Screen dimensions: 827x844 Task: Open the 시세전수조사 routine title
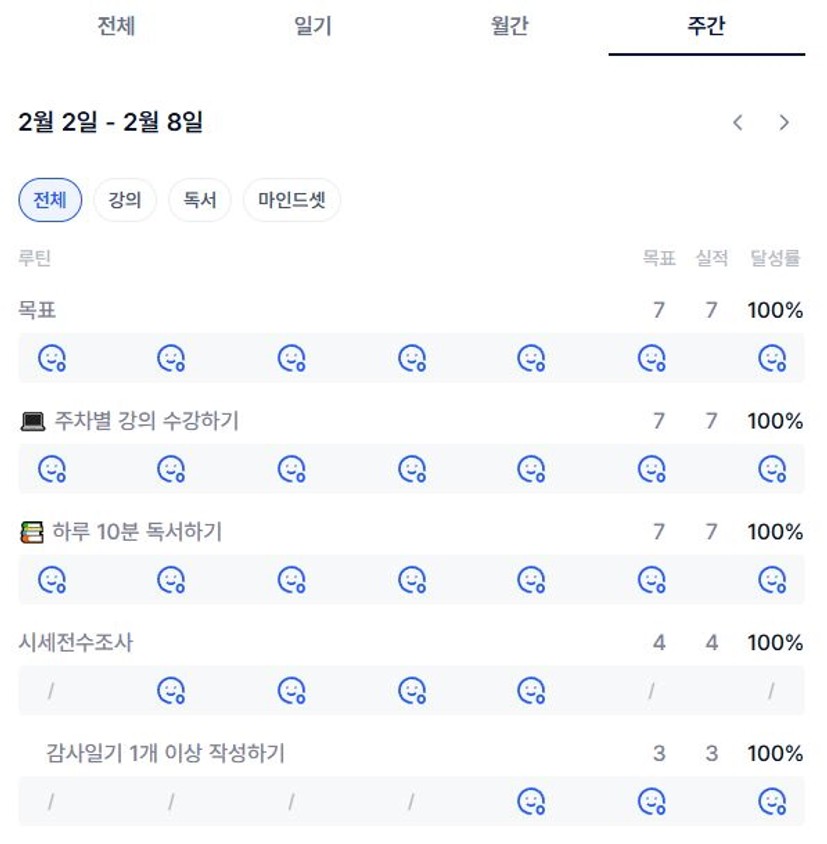(x=76, y=643)
